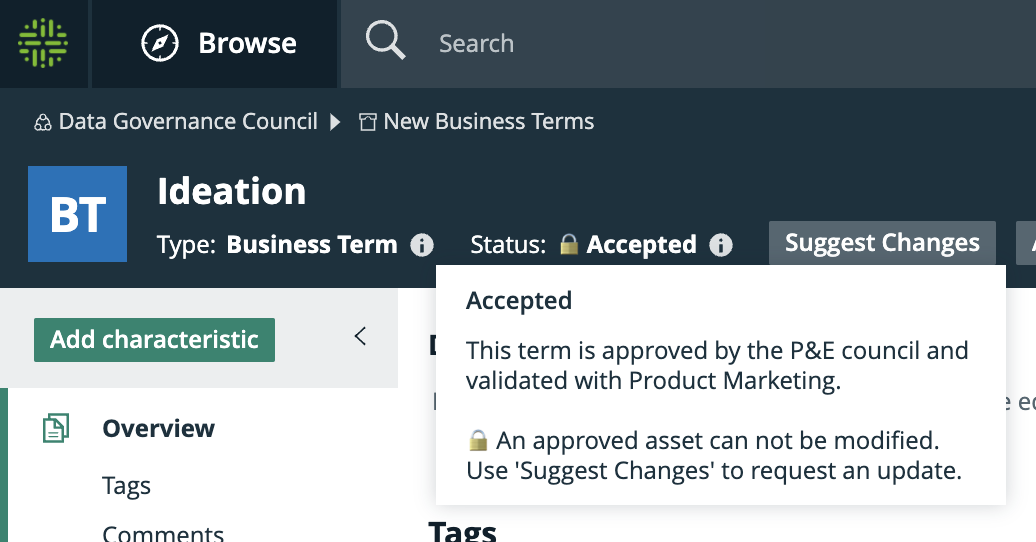The height and width of the screenshot is (542, 1036).
Task: Select the Overview tab in sidebar
Action: (x=159, y=428)
